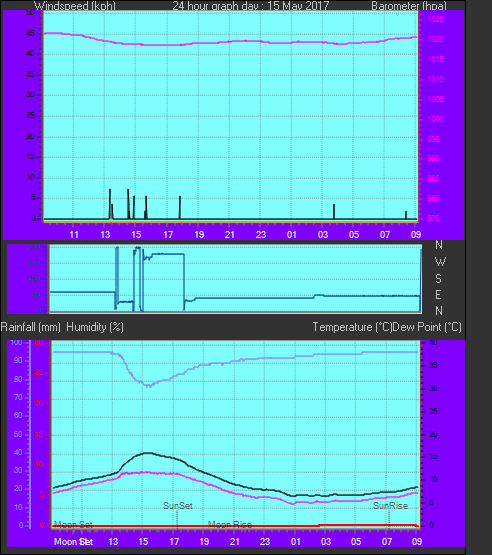Click the Rainfall (mm) axis label

(x=30, y=327)
